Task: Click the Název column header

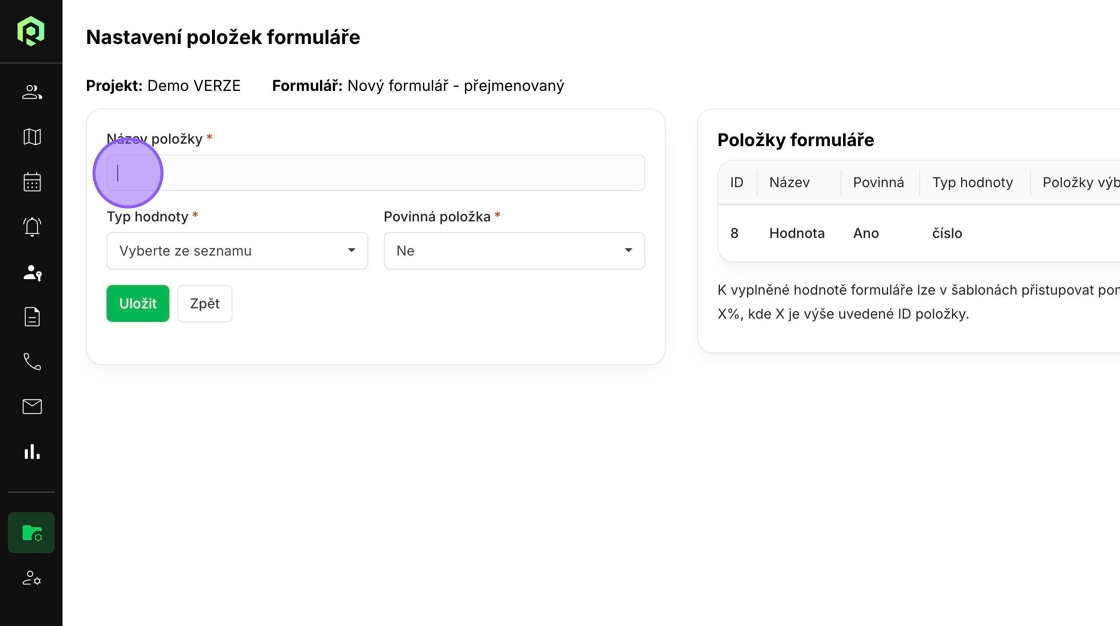Action: [x=789, y=182]
